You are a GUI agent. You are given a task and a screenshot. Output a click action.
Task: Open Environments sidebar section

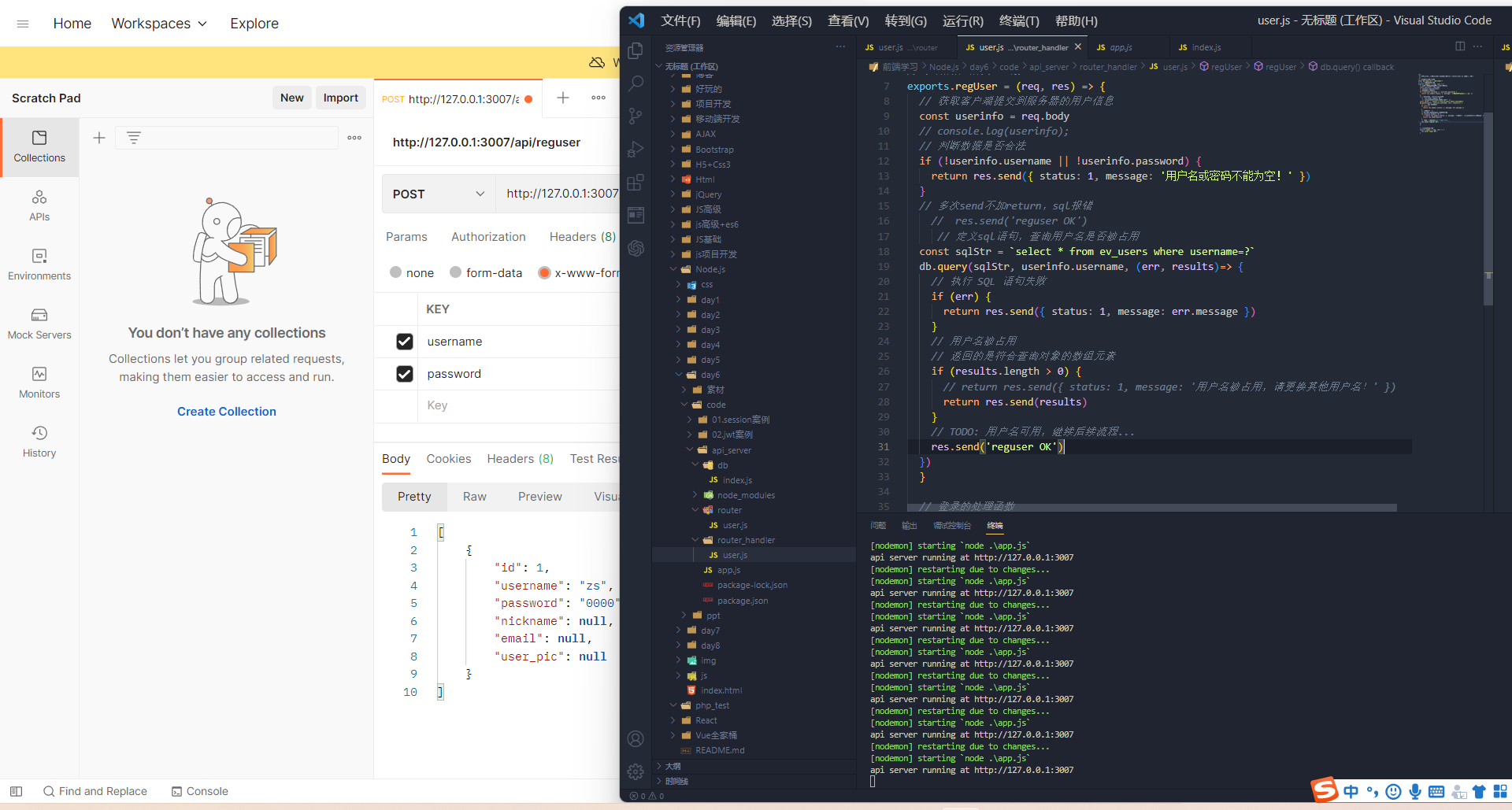pos(39,265)
